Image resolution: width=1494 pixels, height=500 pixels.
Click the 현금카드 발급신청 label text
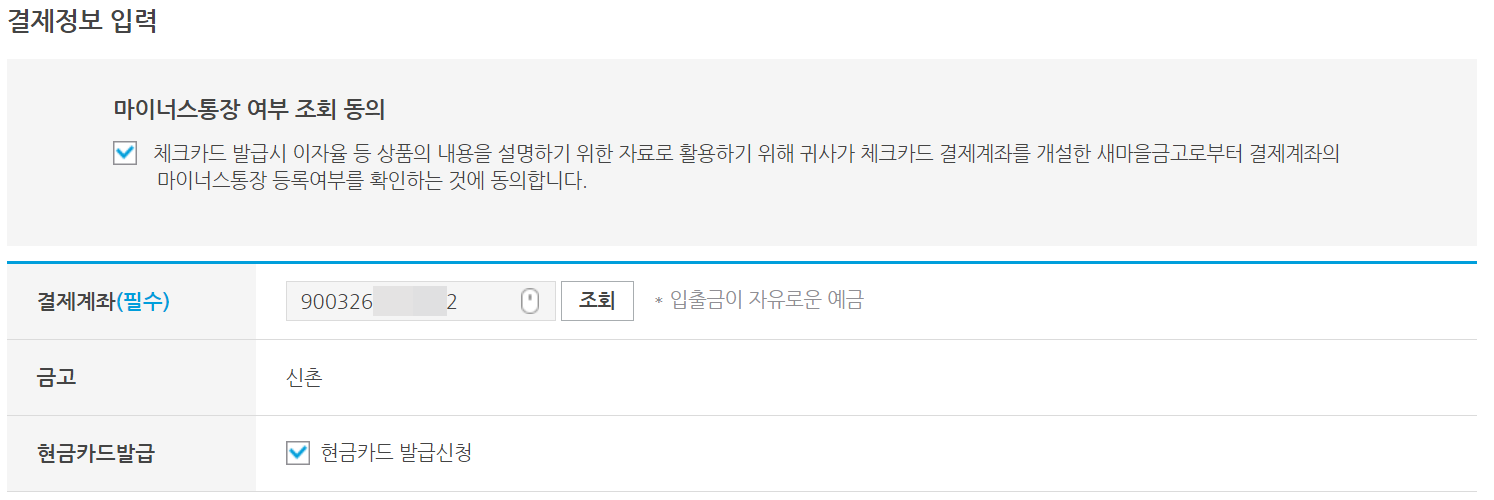click(x=396, y=453)
